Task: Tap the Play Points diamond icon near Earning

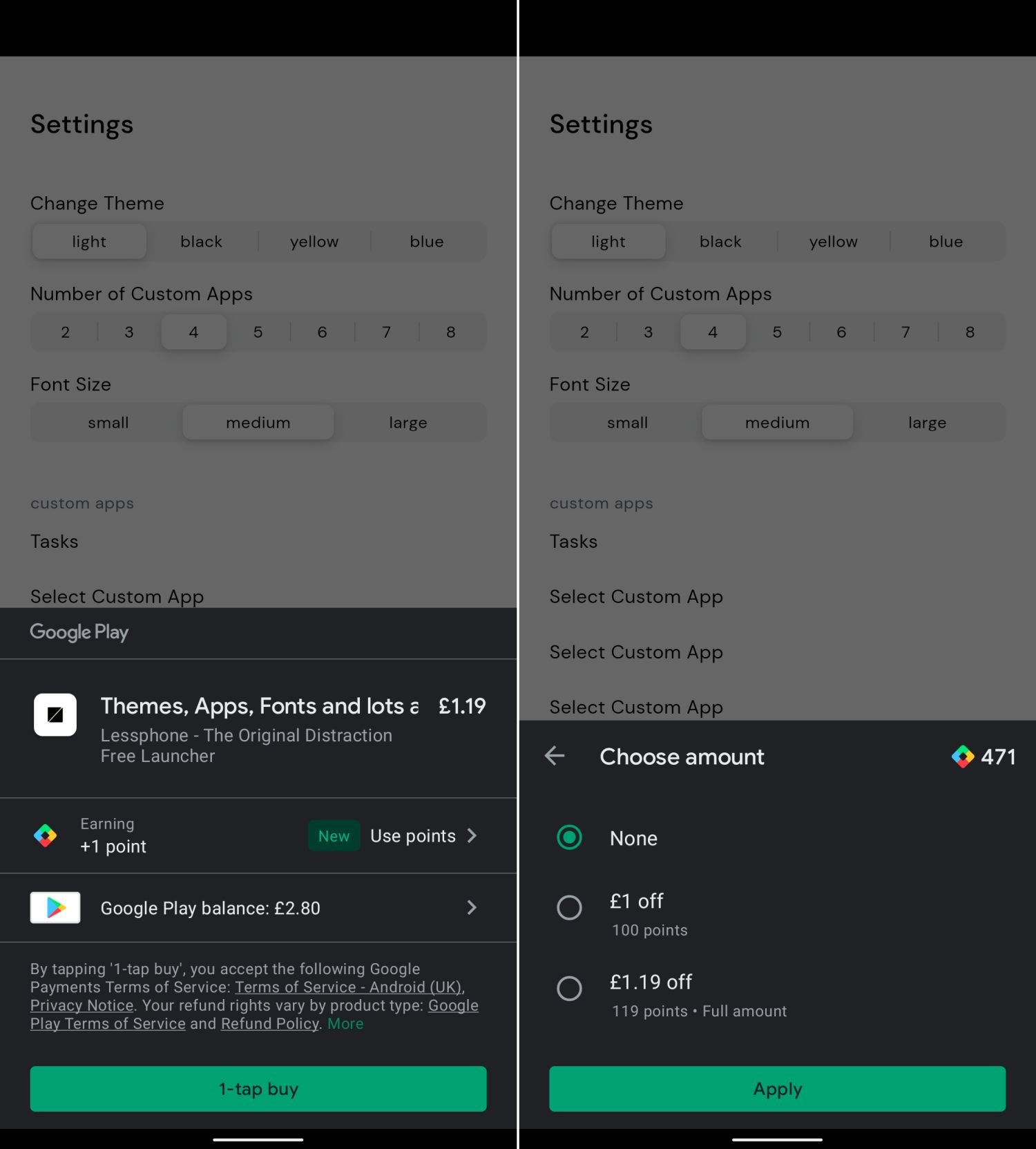Action: [x=46, y=835]
